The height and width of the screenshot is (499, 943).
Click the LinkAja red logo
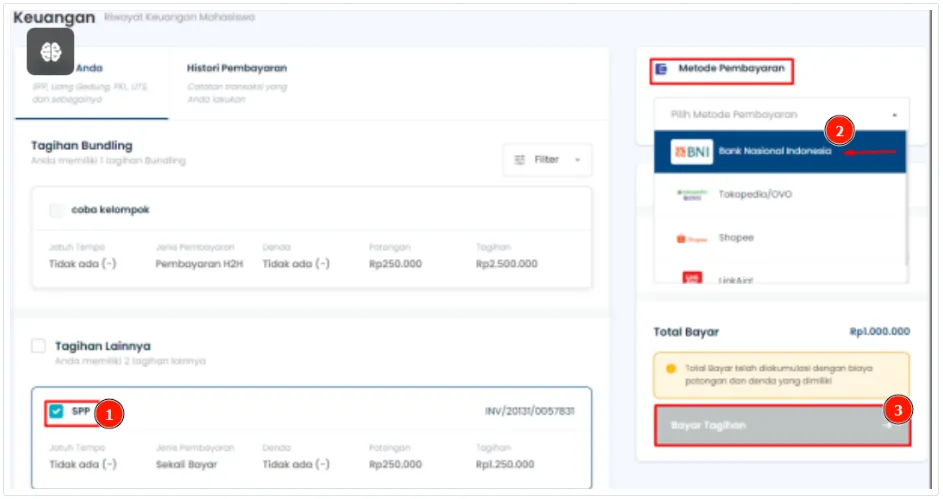point(692,277)
